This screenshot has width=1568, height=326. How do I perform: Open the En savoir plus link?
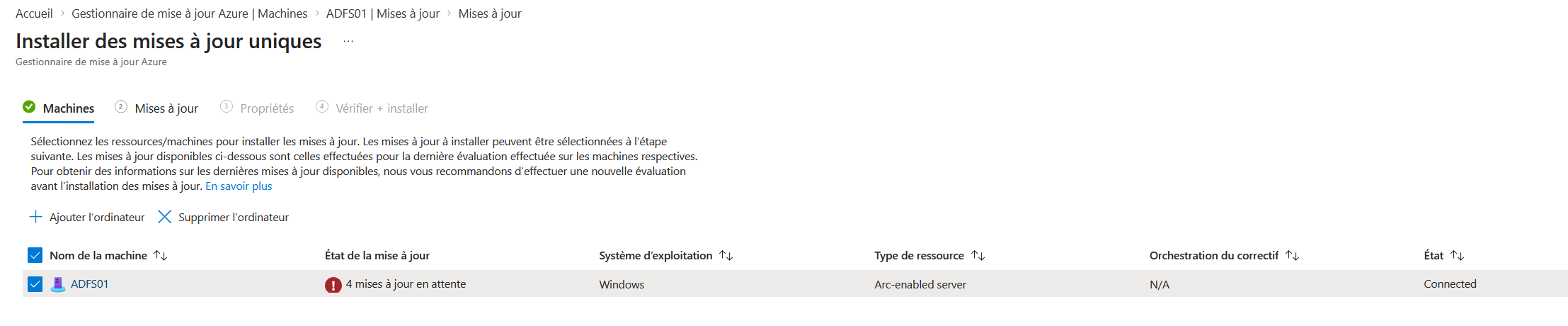239,186
